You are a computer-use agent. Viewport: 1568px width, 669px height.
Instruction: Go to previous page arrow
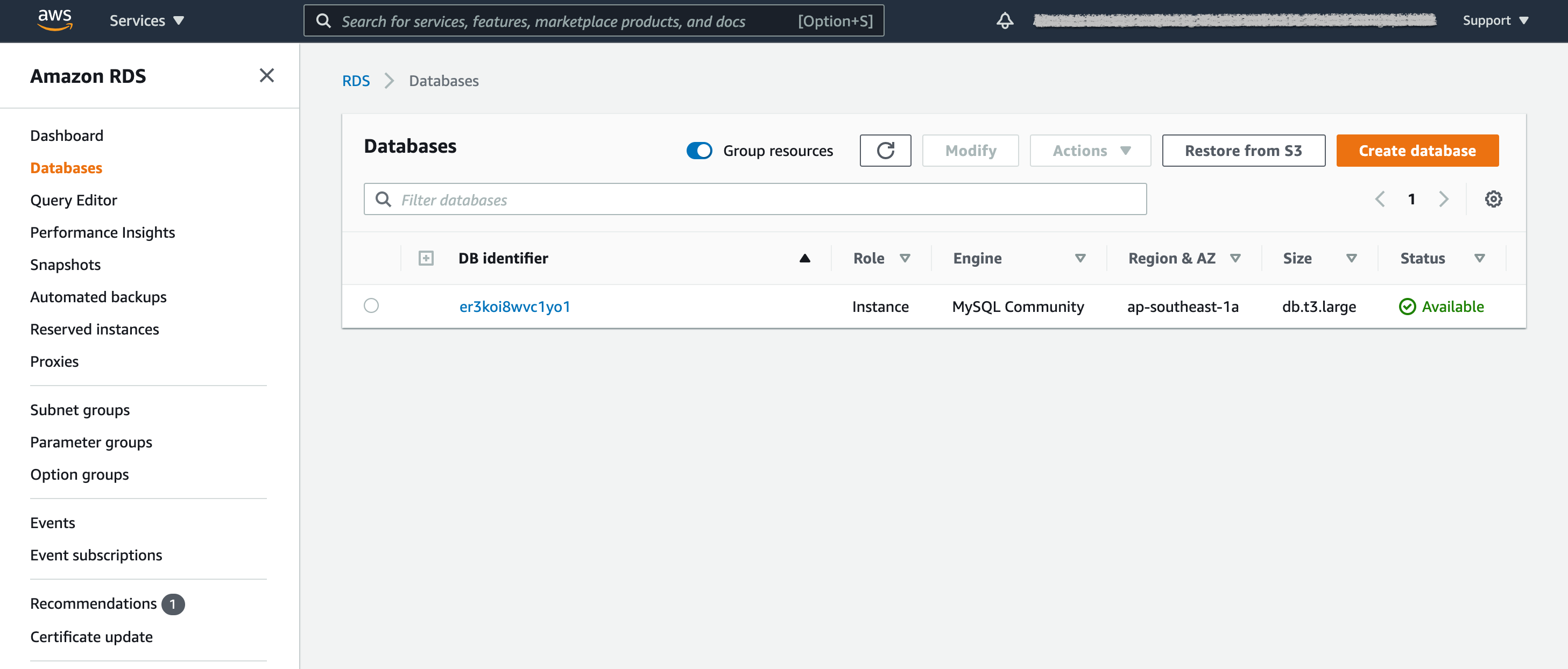pos(1380,199)
